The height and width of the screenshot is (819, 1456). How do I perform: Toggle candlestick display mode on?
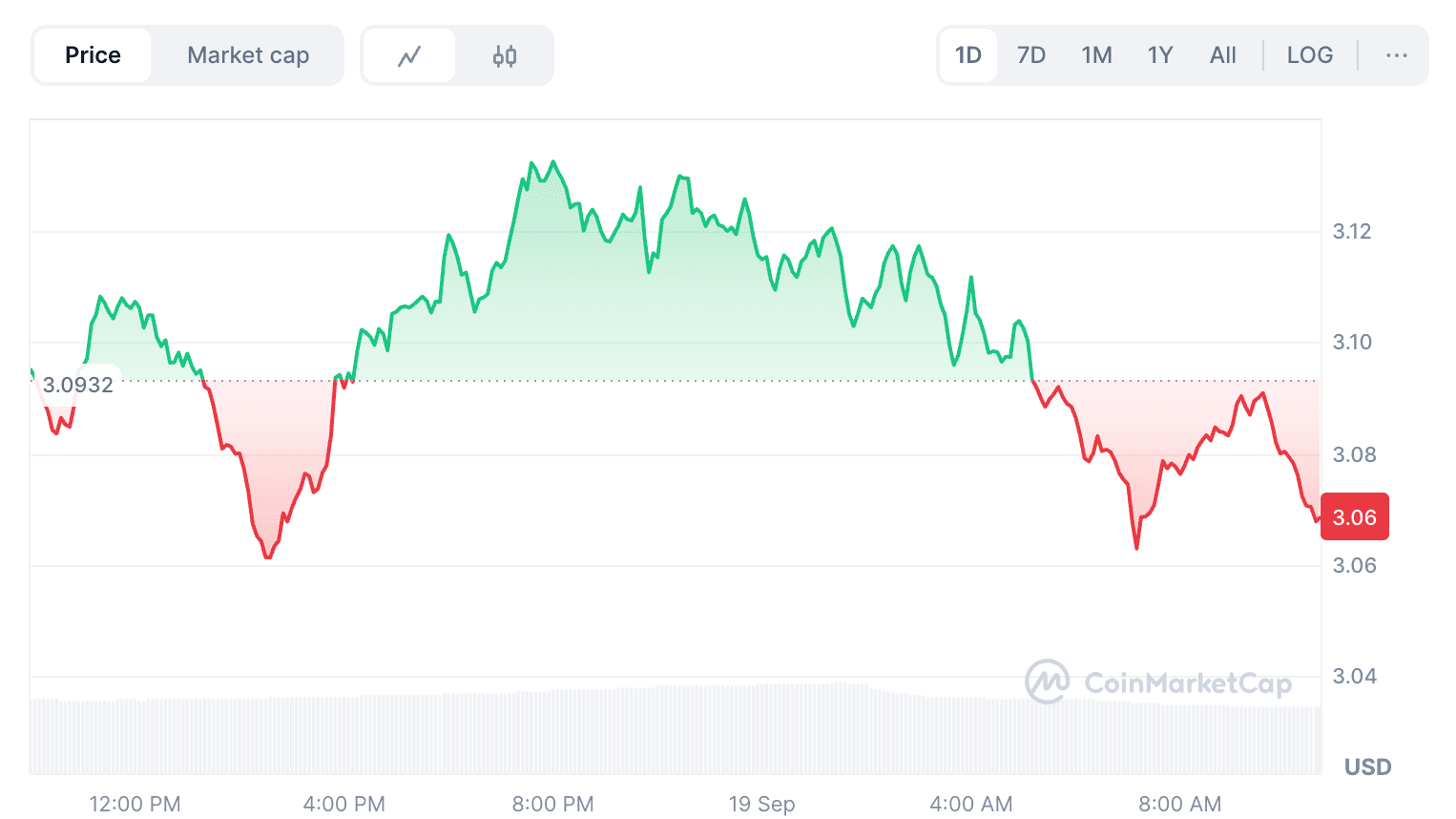[x=505, y=54]
